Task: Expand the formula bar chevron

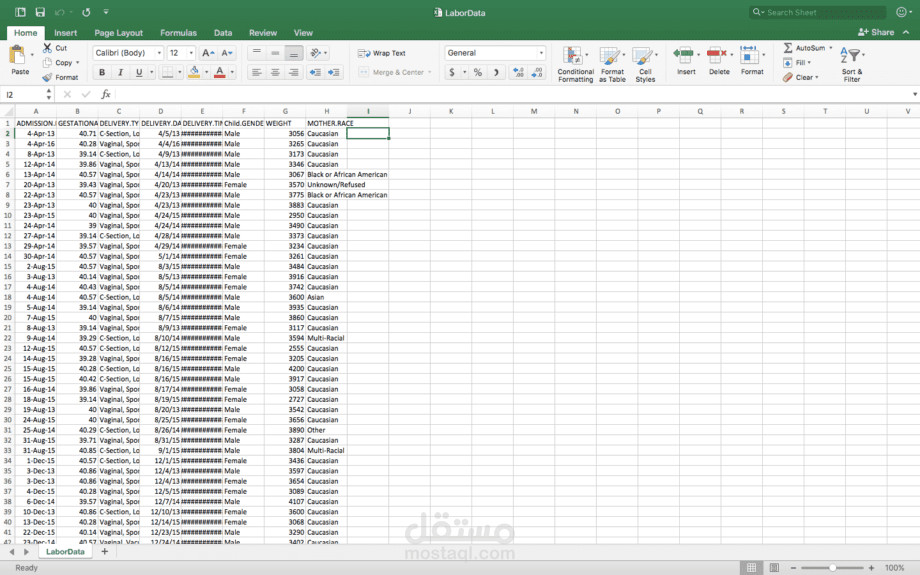Action: point(915,94)
